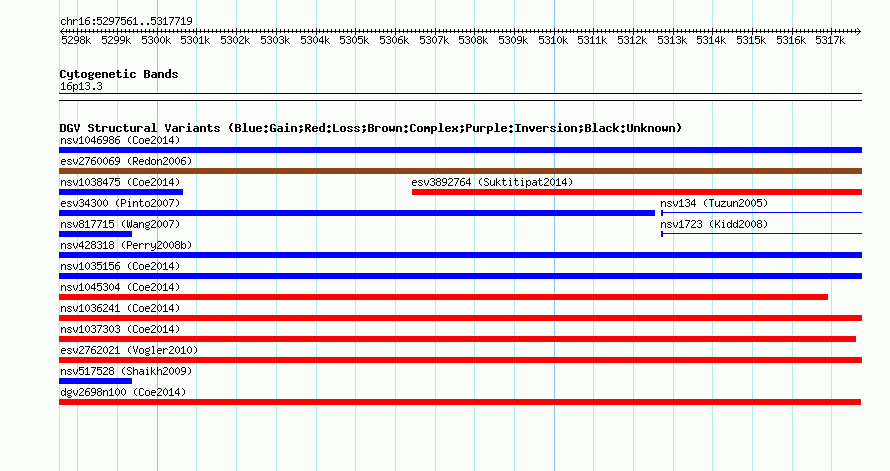Click the 16p13.3 cytogenetic band line
The width and height of the screenshot is (890, 471).
tap(460, 97)
